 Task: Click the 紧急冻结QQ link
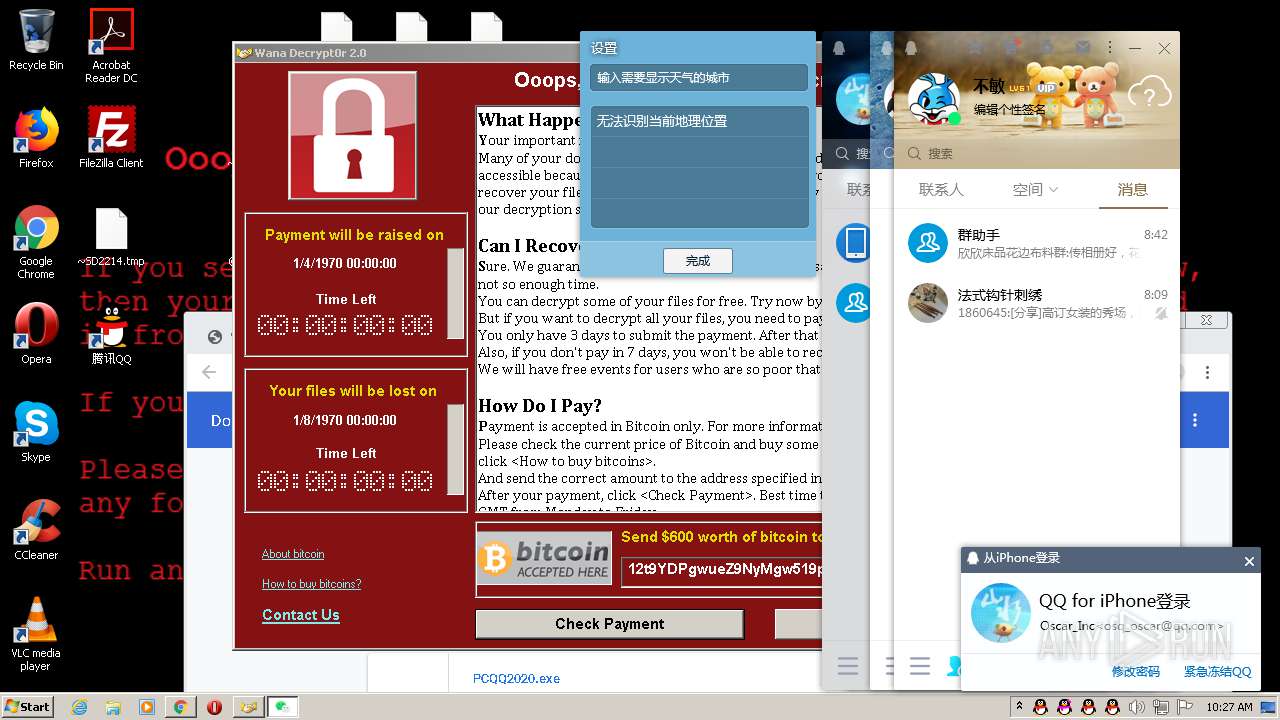pos(1217,672)
